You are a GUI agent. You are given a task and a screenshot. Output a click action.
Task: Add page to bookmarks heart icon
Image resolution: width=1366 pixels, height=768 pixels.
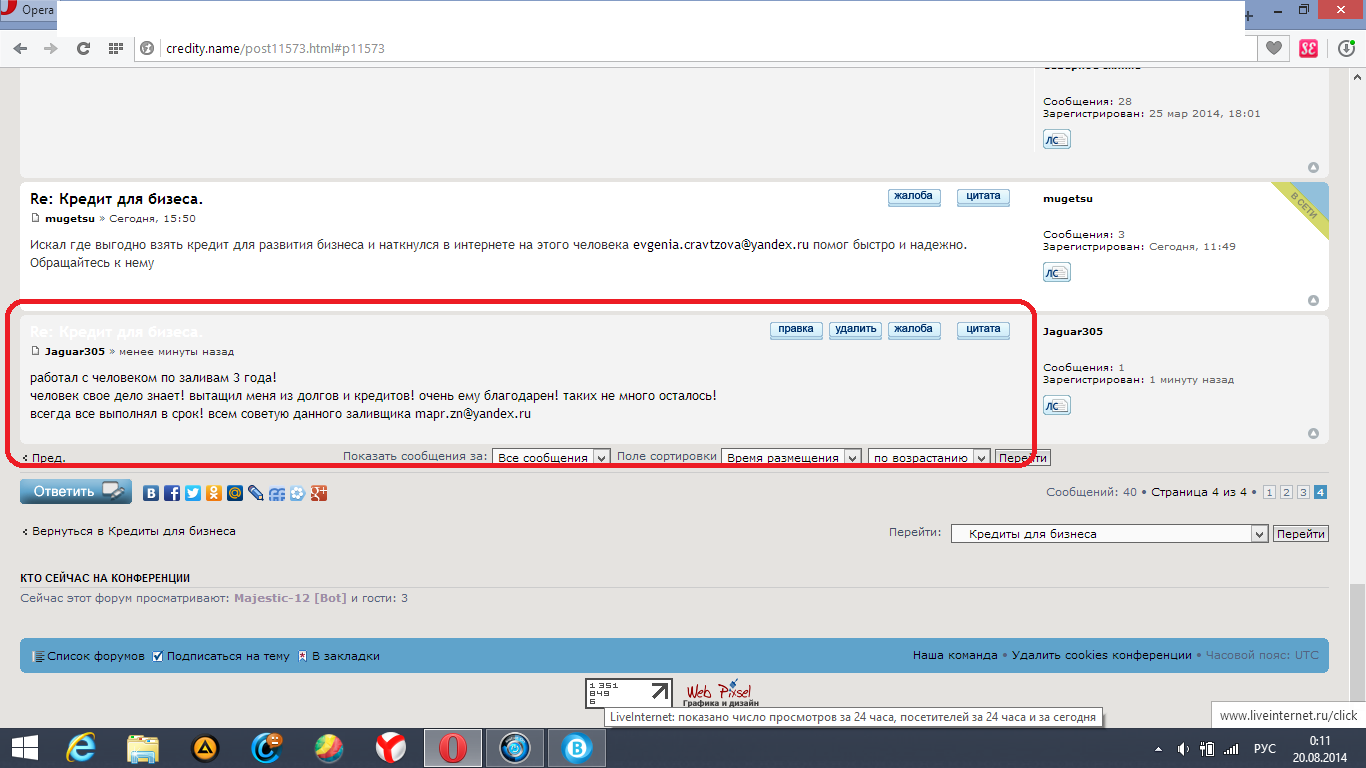(x=1274, y=48)
